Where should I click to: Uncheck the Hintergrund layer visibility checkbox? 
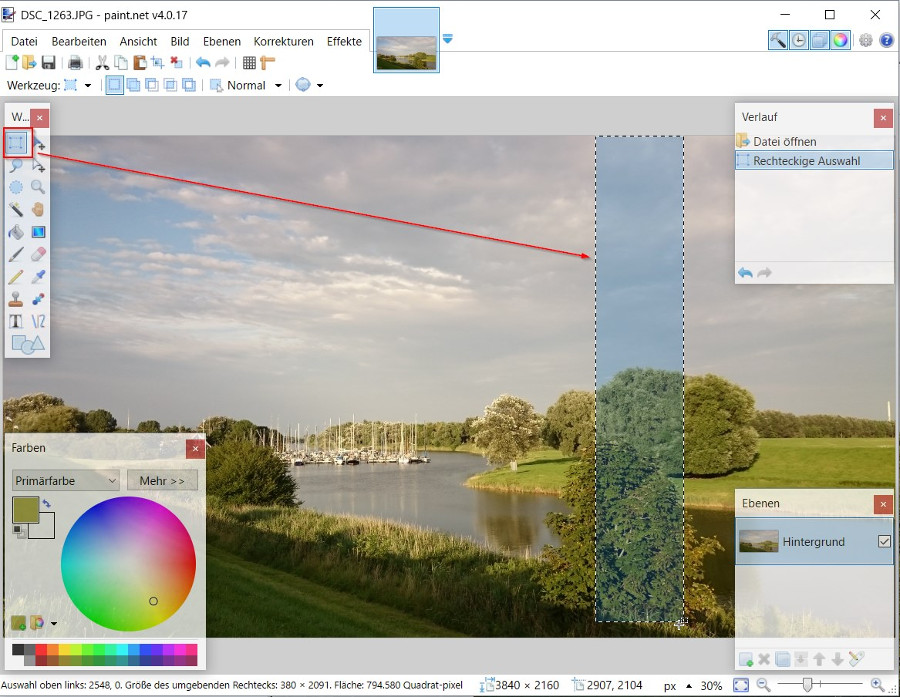click(883, 541)
